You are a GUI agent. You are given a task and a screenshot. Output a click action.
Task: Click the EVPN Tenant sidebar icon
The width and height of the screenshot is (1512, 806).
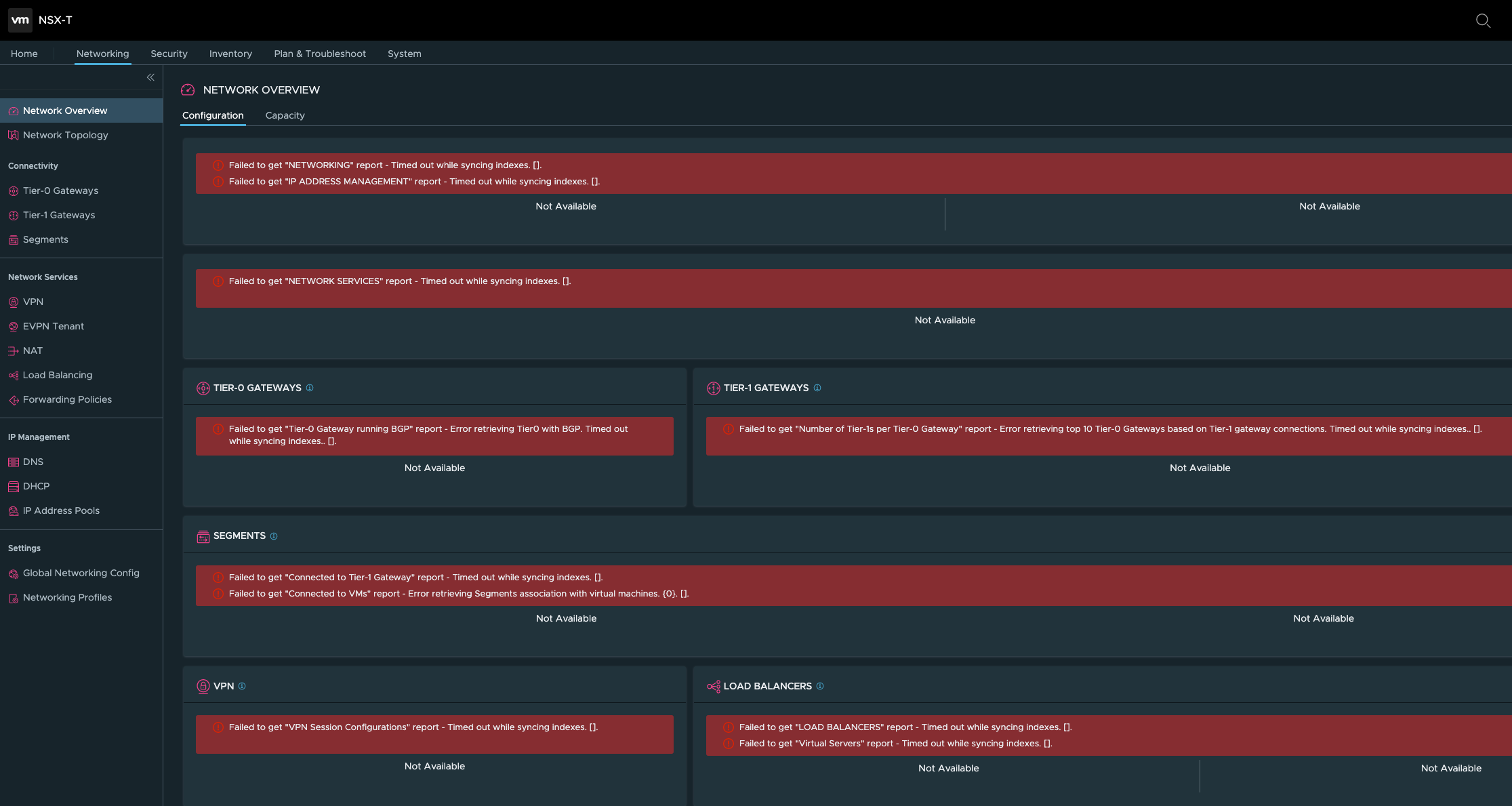[14, 327]
